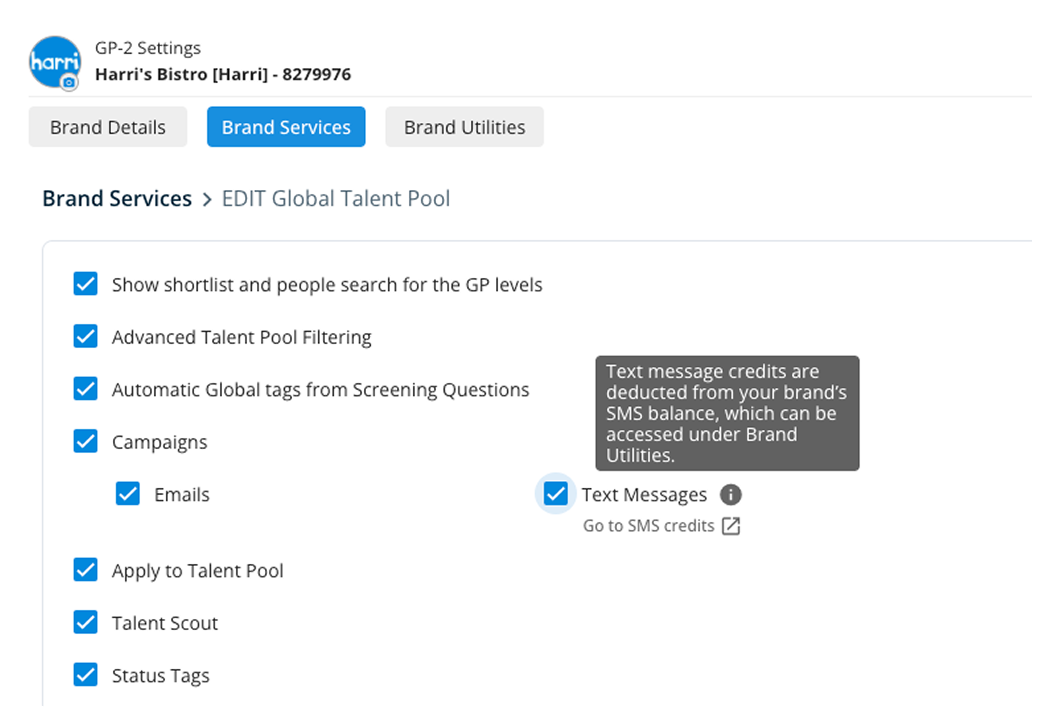Click the Harri's Bistro brand name header
Image resolution: width=1053 pixels, height=727 pixels.
222,74
